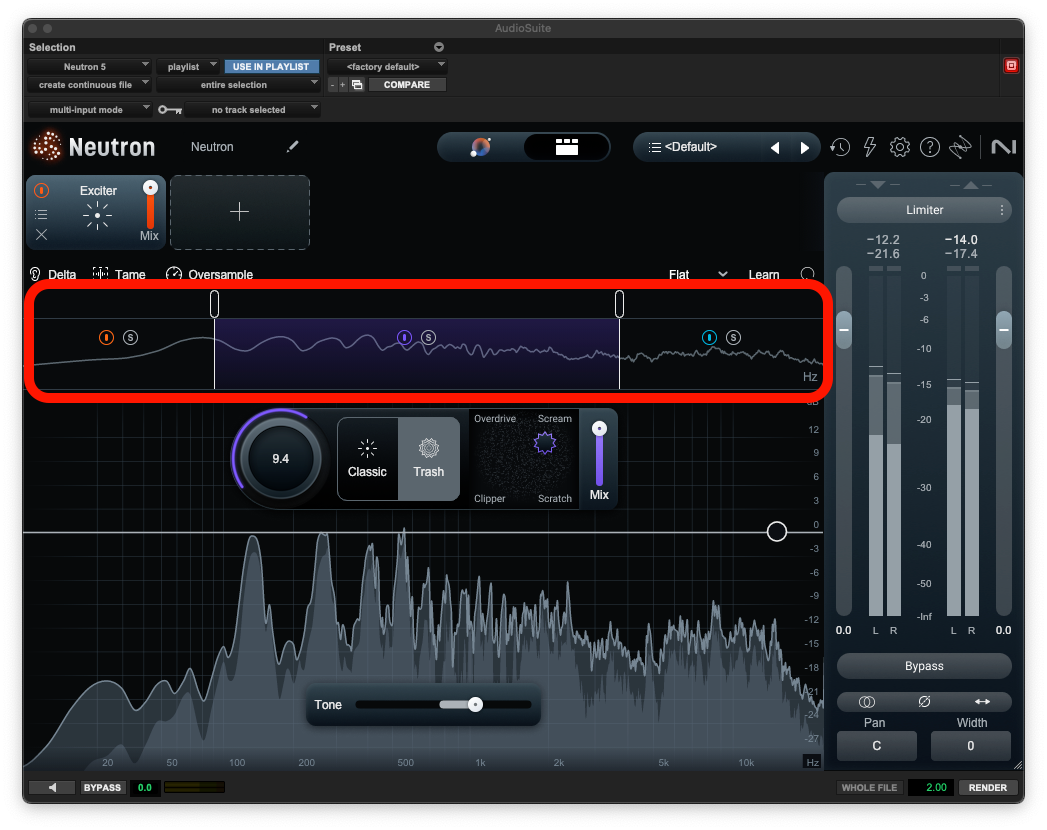
Task: Click the lightning bolt zero latency icon
Action: (x=869, y=147)
